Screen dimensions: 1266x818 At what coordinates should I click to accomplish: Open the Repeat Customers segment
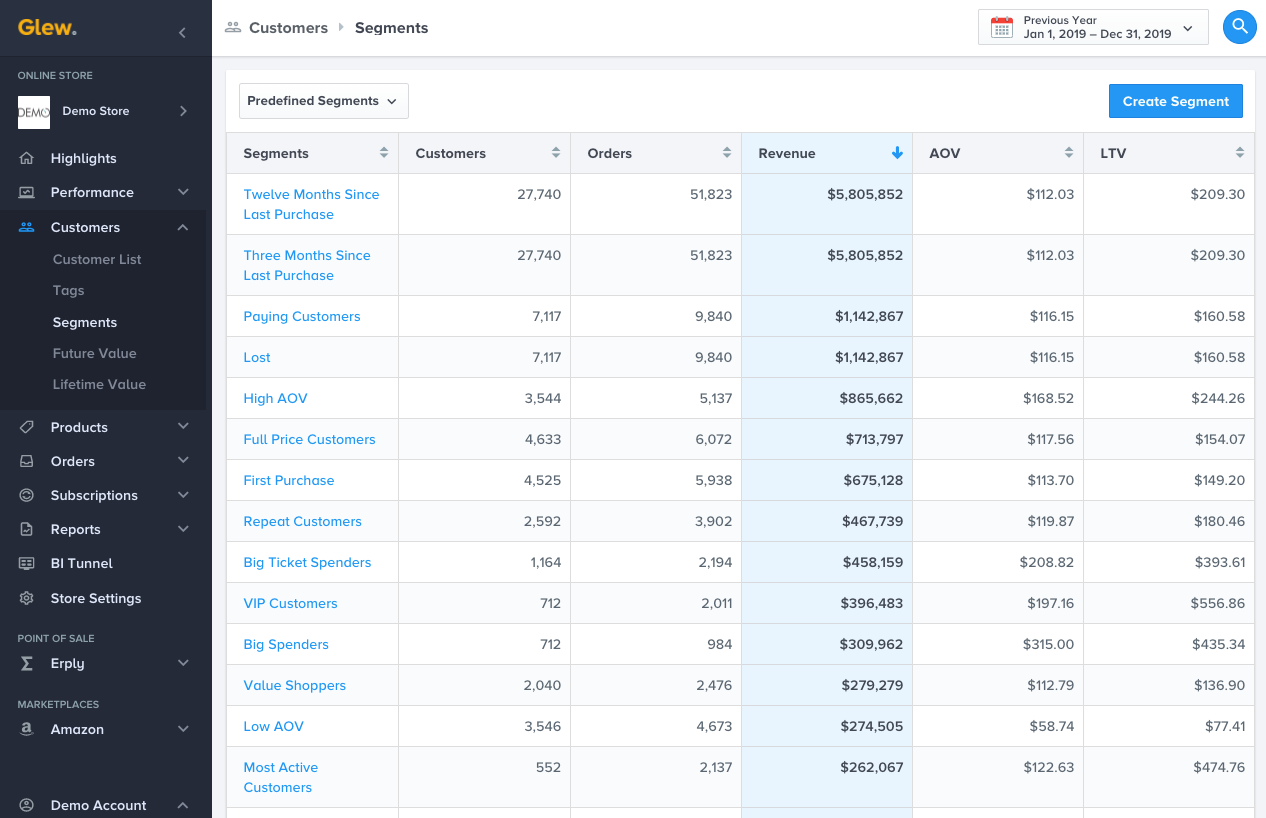point(303,521)
